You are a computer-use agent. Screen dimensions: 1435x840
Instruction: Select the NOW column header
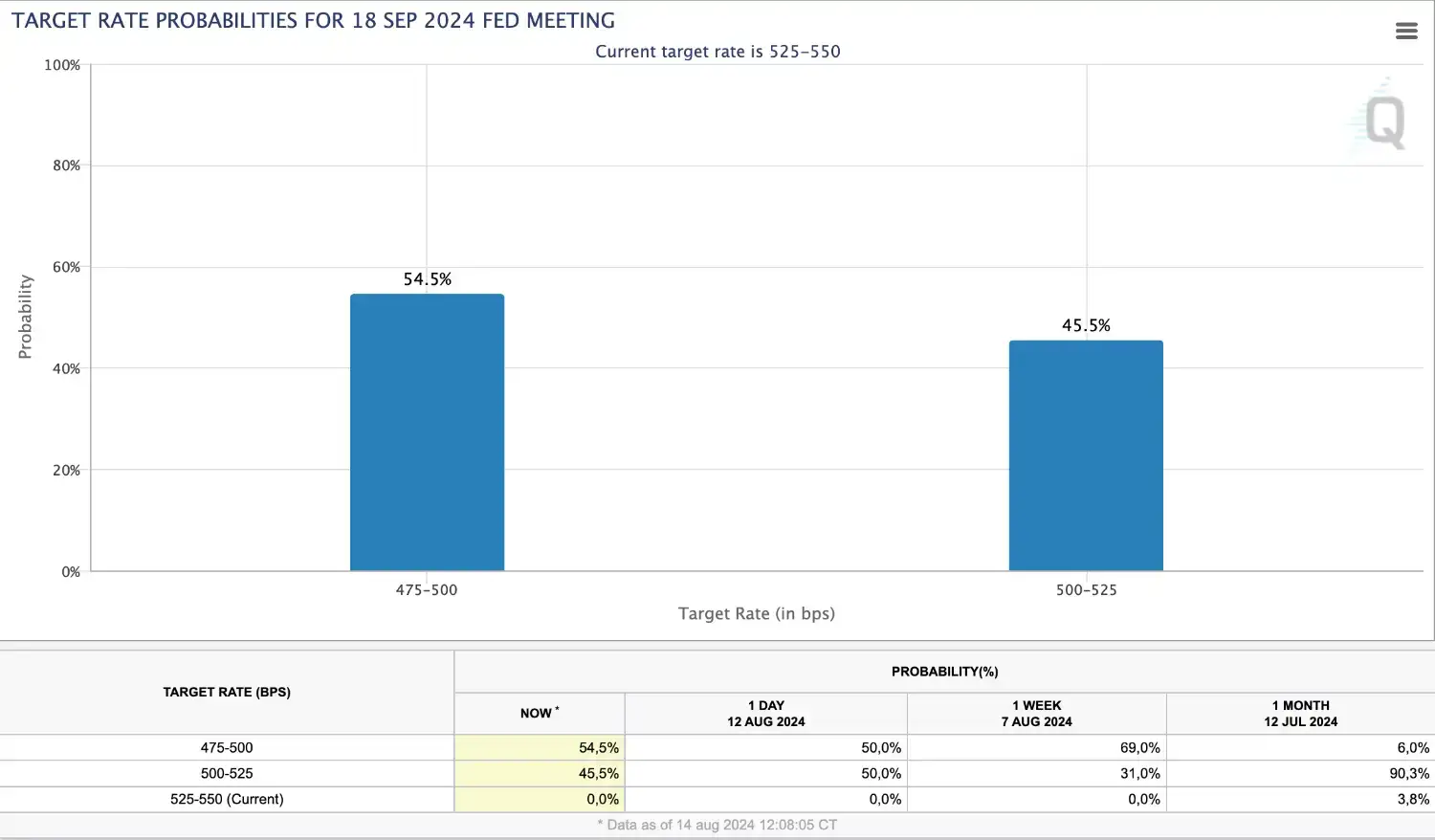click(540, 713)
